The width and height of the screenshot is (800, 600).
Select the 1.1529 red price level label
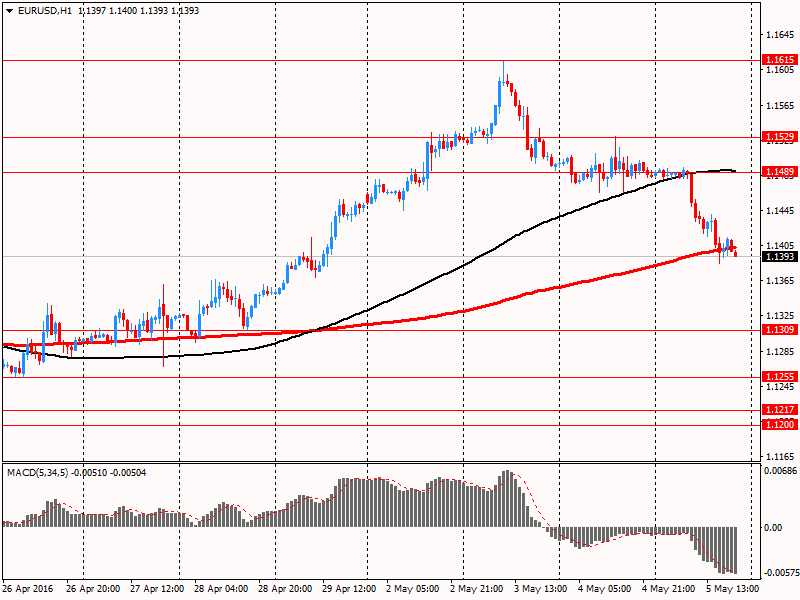(x=780, y=137)
